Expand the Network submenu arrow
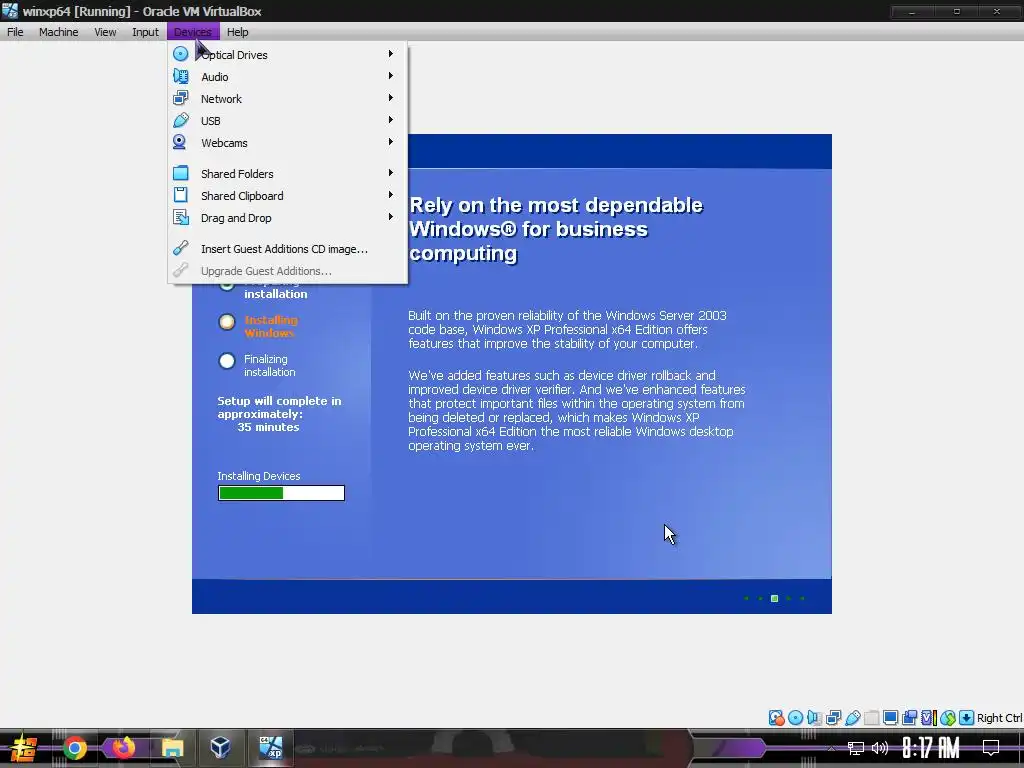 391,97
